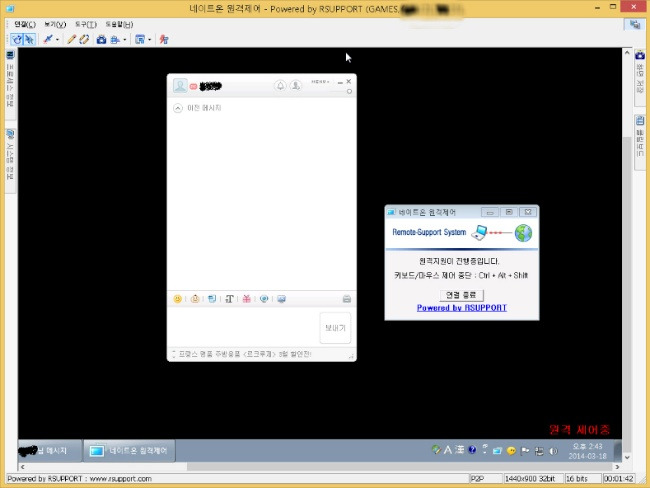Click the network icon in remote tray

(x=539, y=451)
